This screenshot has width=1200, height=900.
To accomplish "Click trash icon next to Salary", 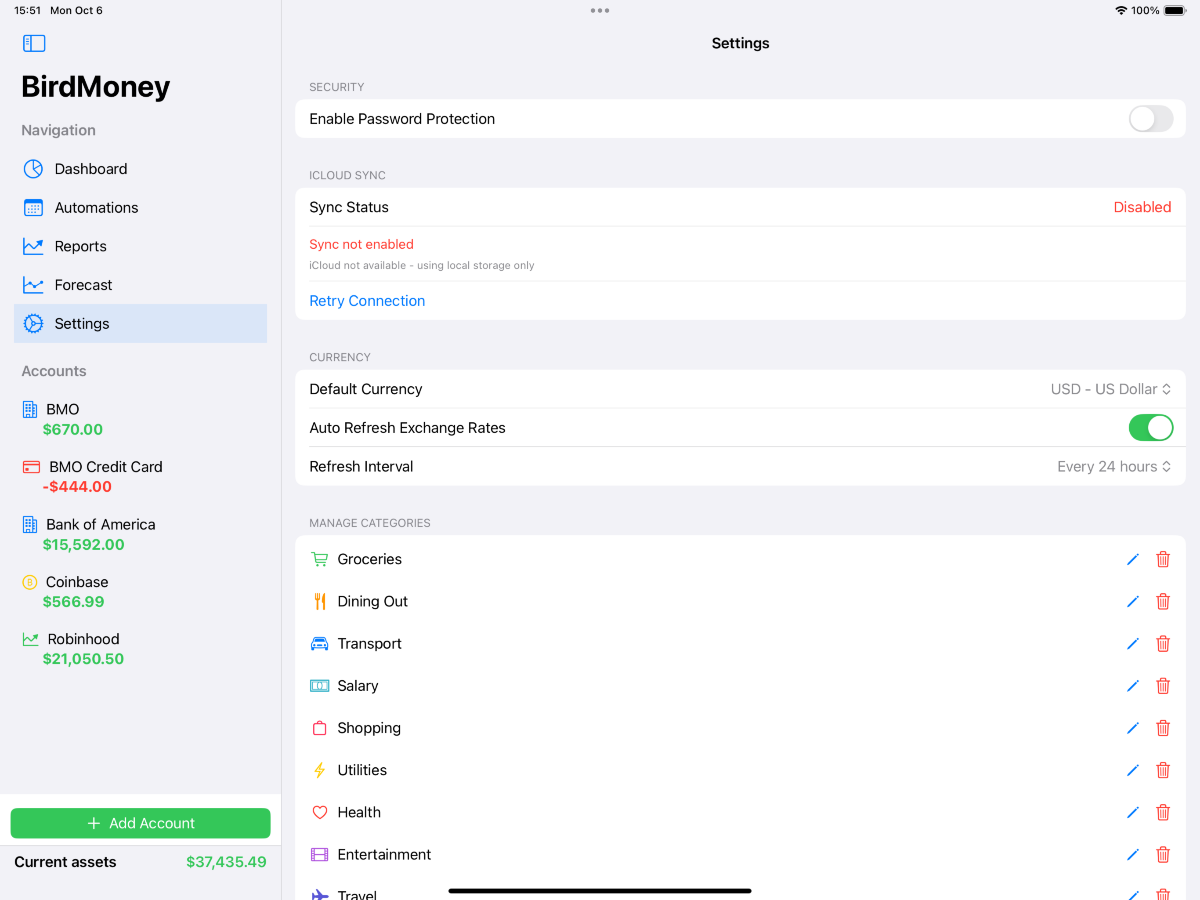I will pyautogui.click(x=1163, y=686).
